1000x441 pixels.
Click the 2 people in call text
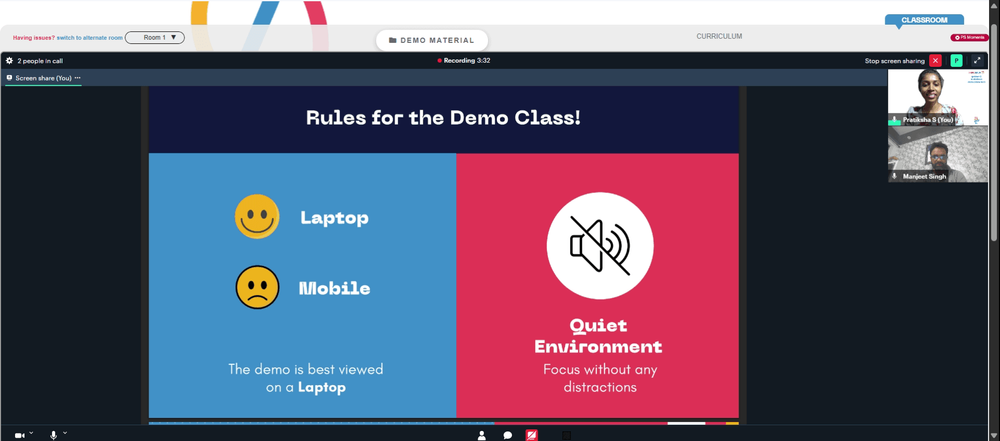click(x=40, y=61)
